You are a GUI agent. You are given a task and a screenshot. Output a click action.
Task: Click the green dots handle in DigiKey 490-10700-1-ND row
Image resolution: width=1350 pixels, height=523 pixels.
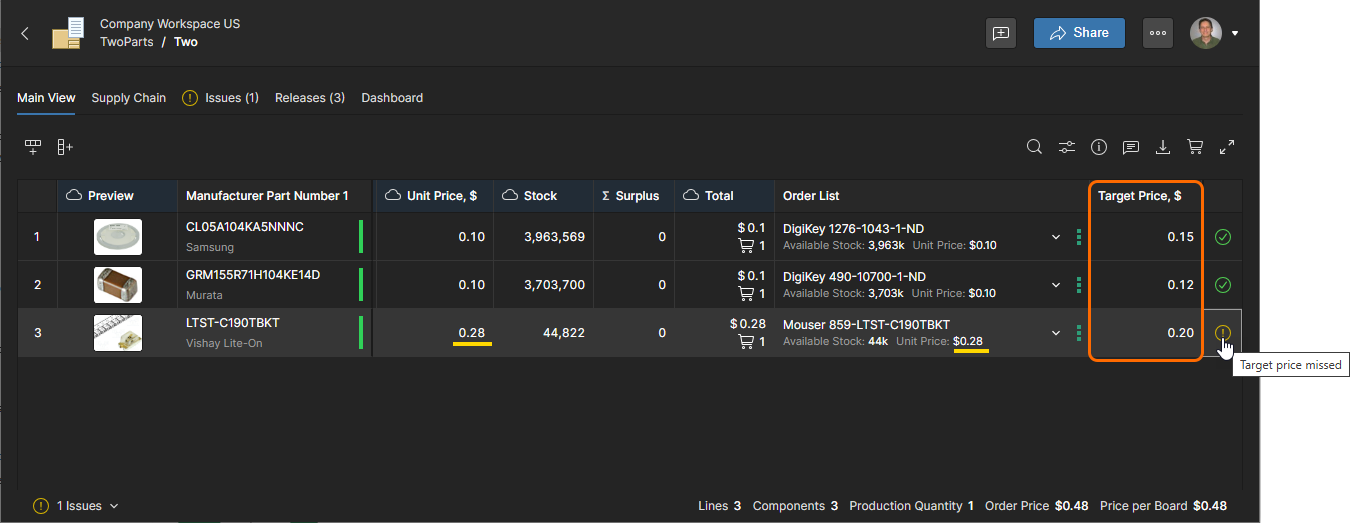tap(1078, 285)
